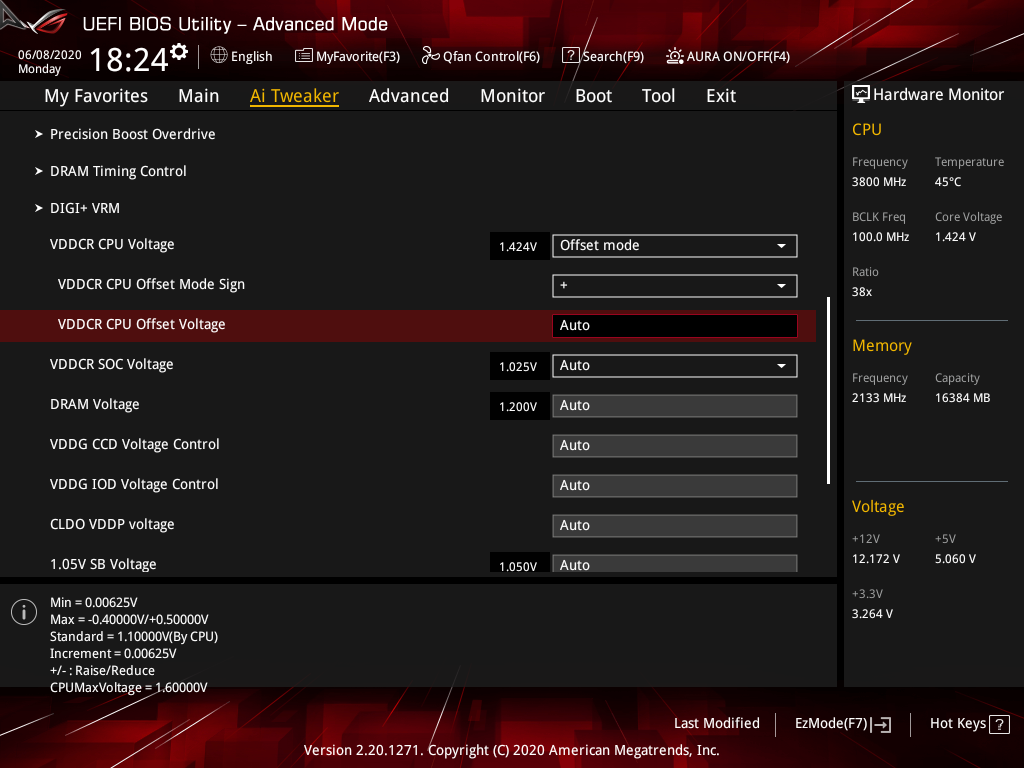Toggle AURA ON/OFF(F4) light icon
1024x768 pixels.
point(675,56)
